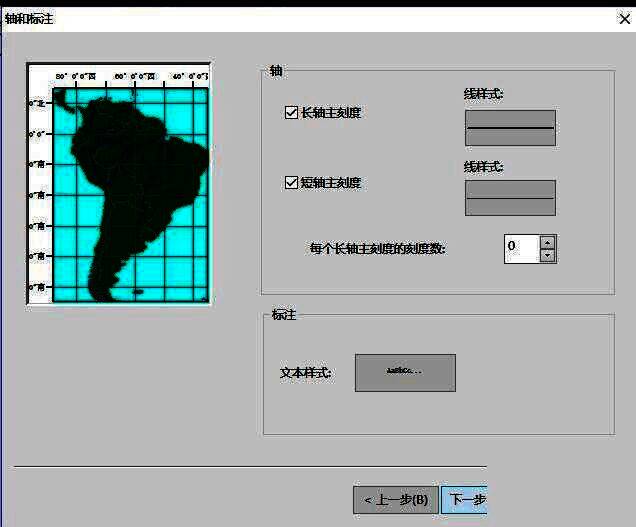636x527 pixels.
Task: Proceed with the 下一步 button
Action: point(465,500)
